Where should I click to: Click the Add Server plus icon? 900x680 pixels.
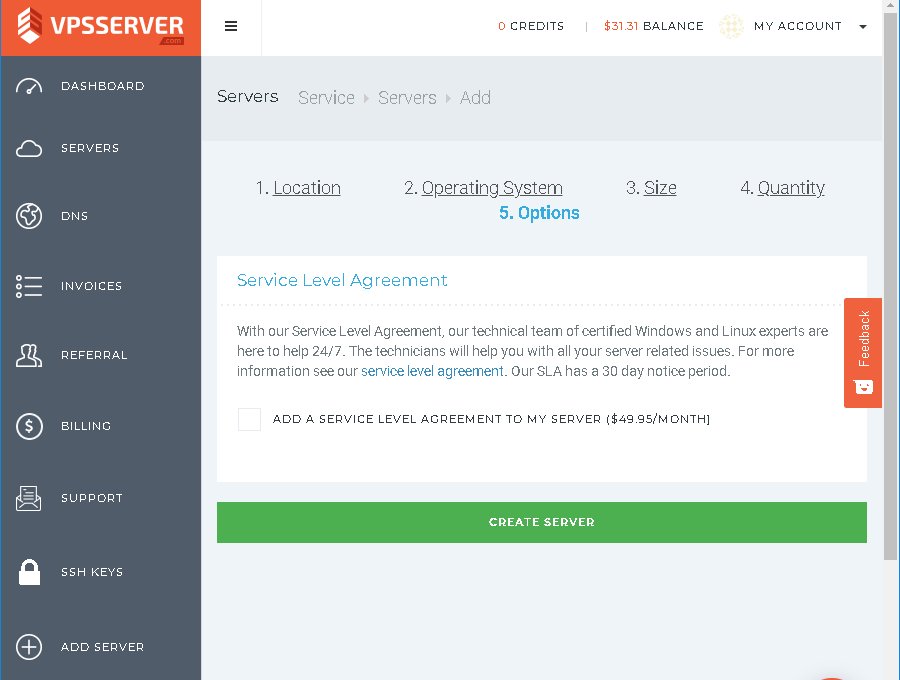(29, 647)
